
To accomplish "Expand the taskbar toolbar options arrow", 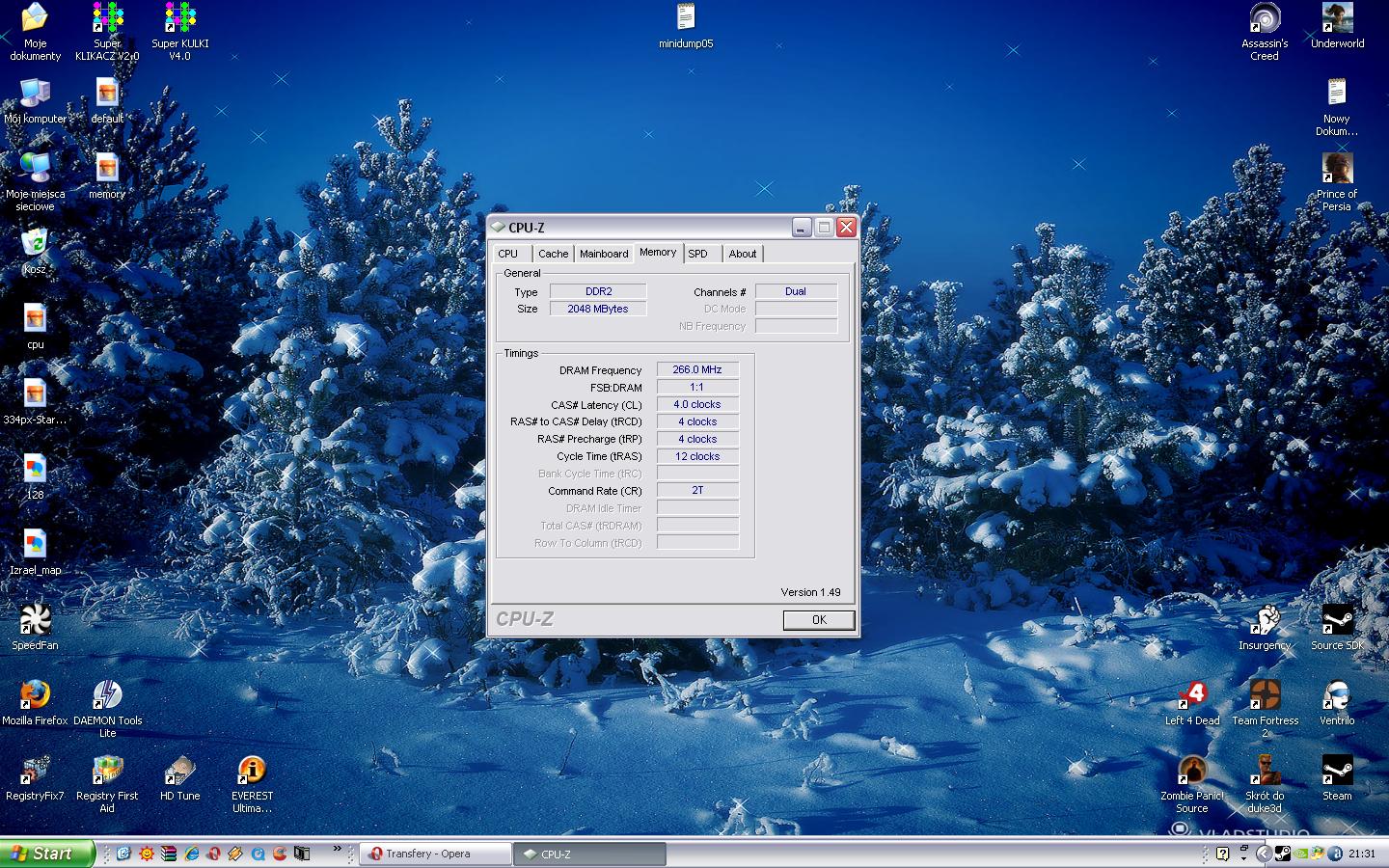I will click(1243, 858).
